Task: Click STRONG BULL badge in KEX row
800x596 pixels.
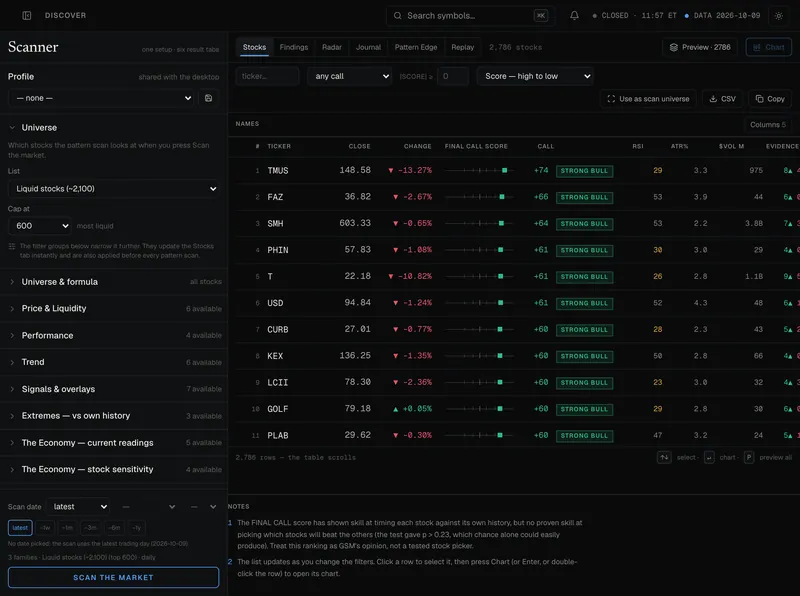Action: (584, 356)
